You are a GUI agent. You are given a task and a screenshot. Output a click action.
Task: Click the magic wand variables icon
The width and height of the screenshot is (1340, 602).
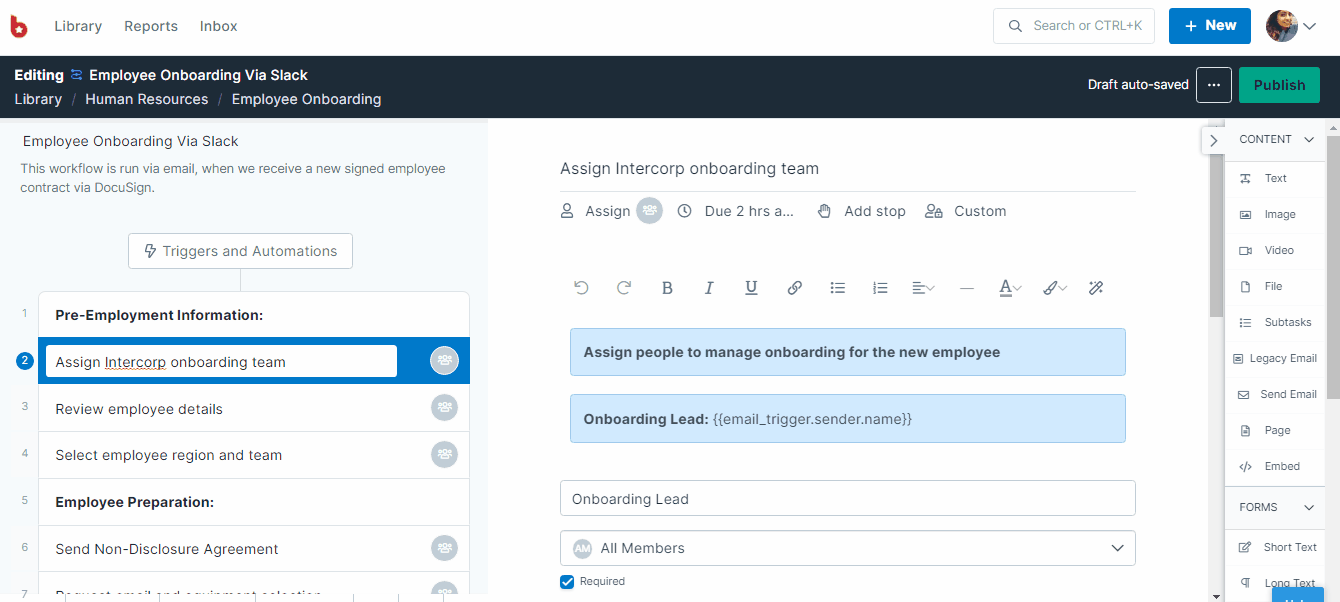pyautogui.click(x=1096, y=288)
